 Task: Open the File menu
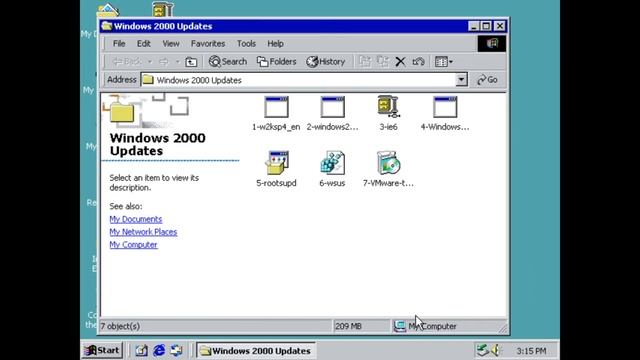click(x=119, y=43)
